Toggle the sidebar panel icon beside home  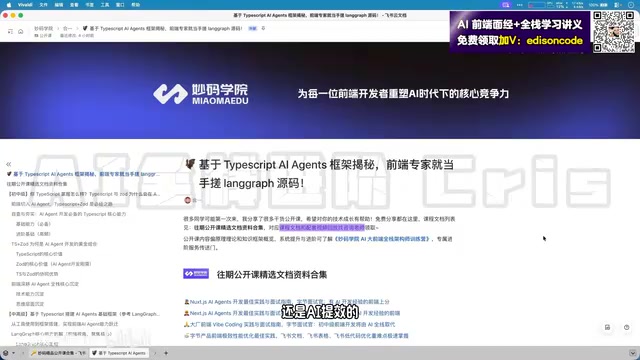tap(10, 31)
